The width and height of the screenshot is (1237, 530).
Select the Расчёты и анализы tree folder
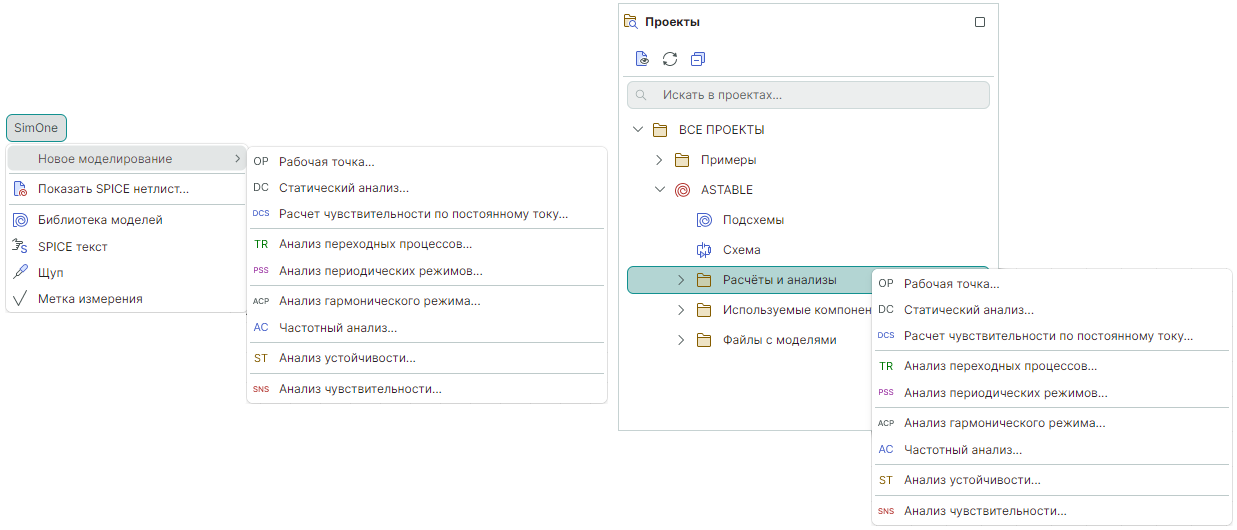(x=779, y=280)
